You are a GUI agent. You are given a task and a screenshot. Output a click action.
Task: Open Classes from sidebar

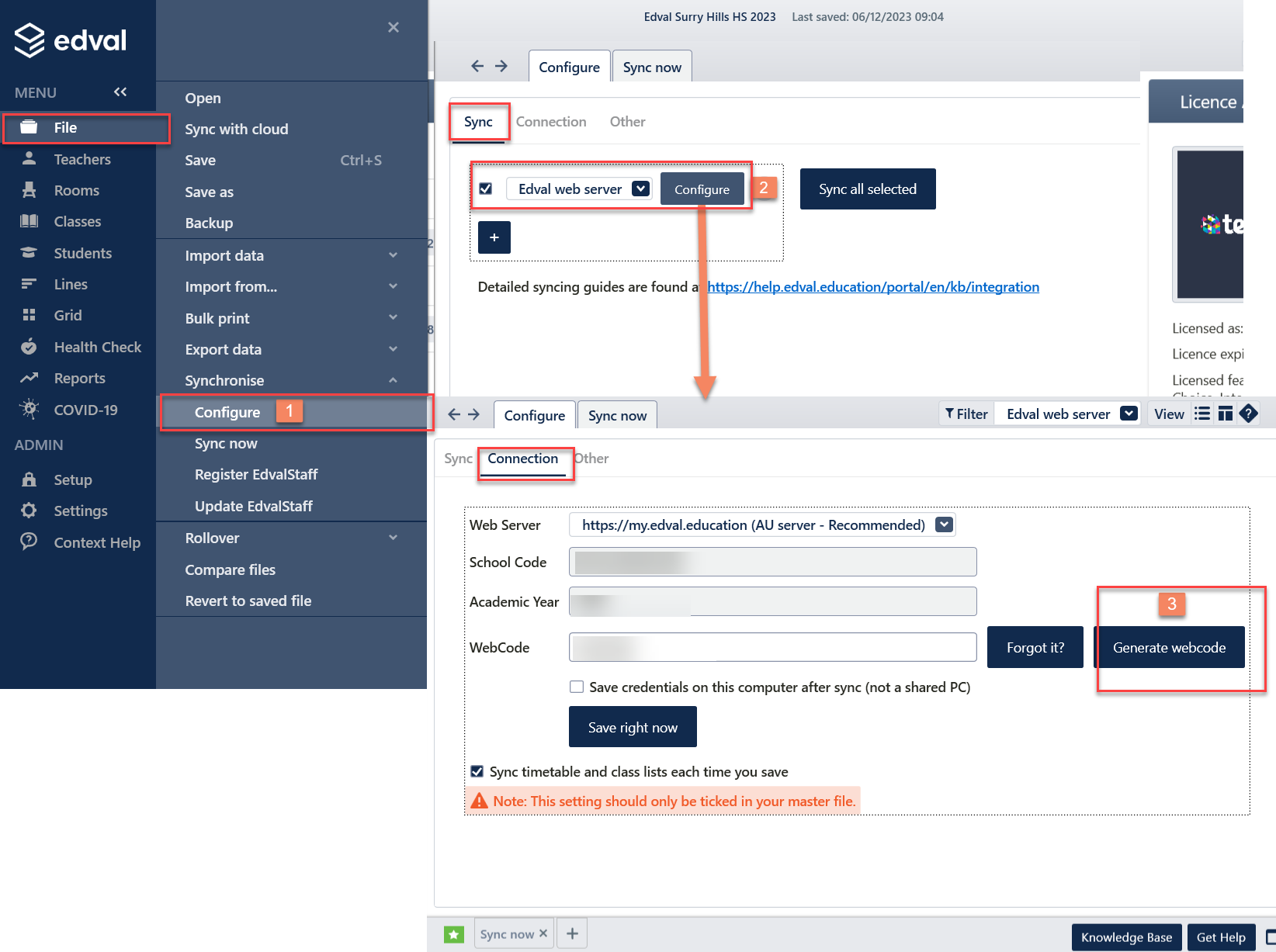[x=78, y=221]
